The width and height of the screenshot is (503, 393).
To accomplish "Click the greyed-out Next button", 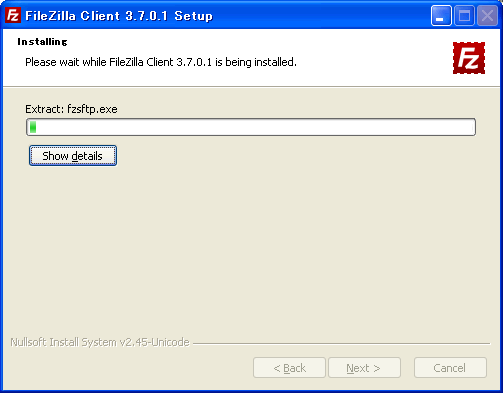I will tap(364, 368).
